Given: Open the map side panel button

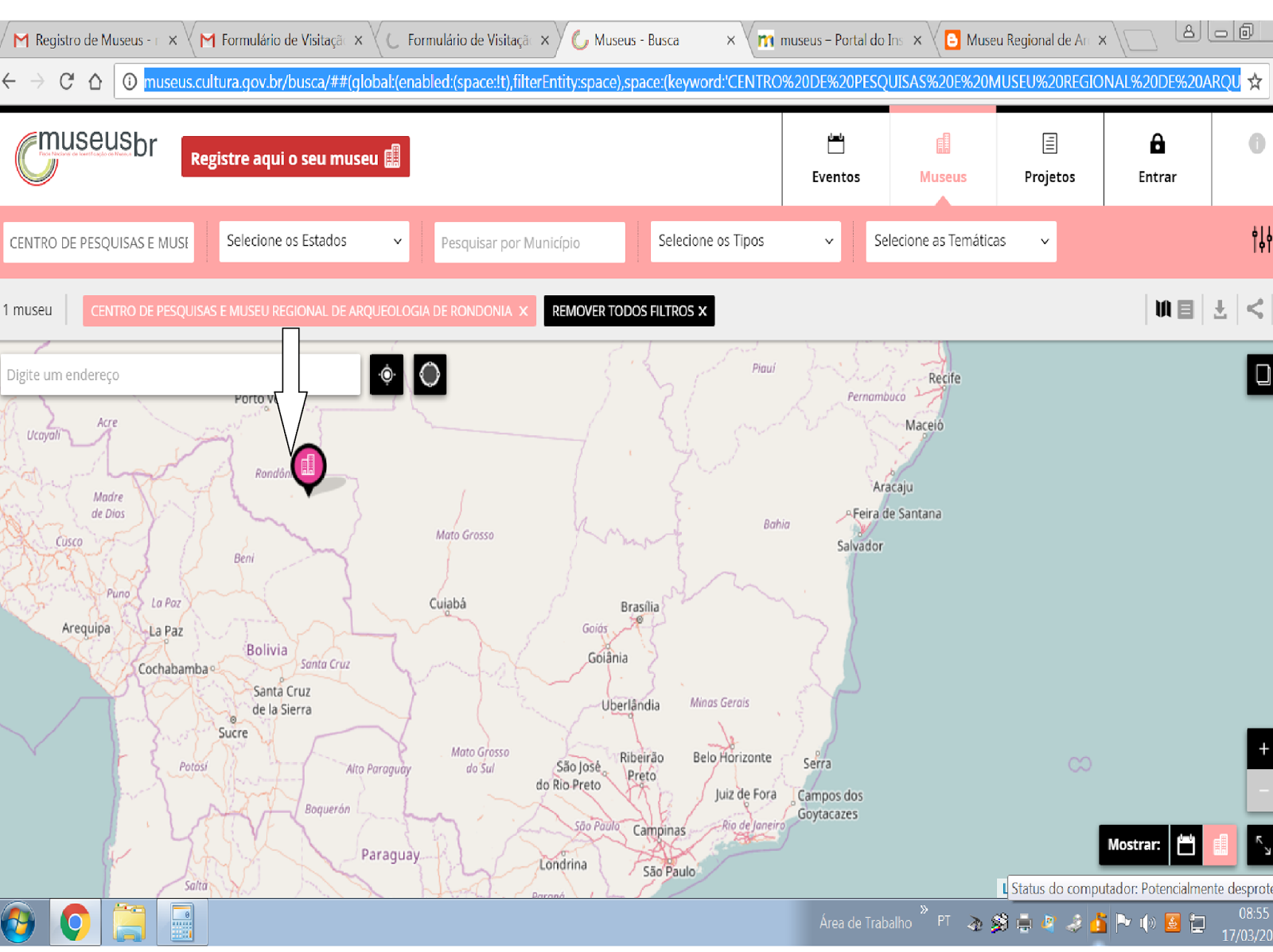Looking at the screenshot, I should (1261, 375).
